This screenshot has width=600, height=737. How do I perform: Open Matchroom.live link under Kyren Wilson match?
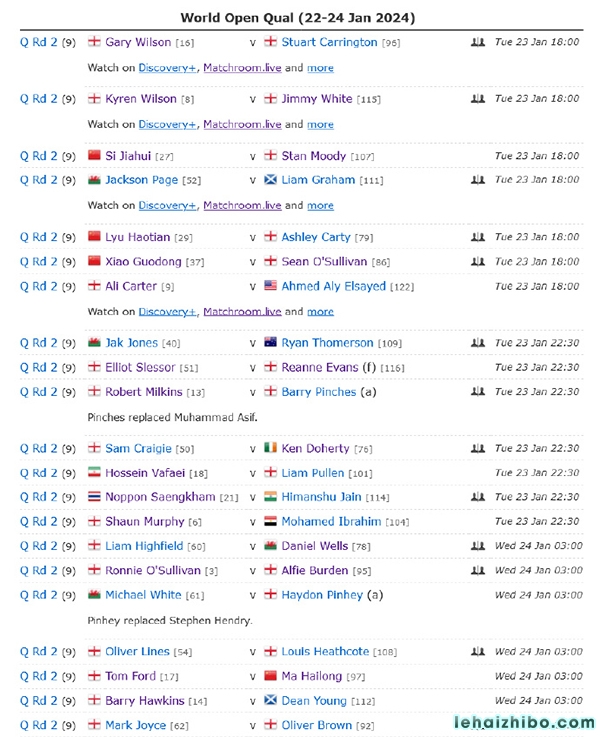click(x=242, y=125)
